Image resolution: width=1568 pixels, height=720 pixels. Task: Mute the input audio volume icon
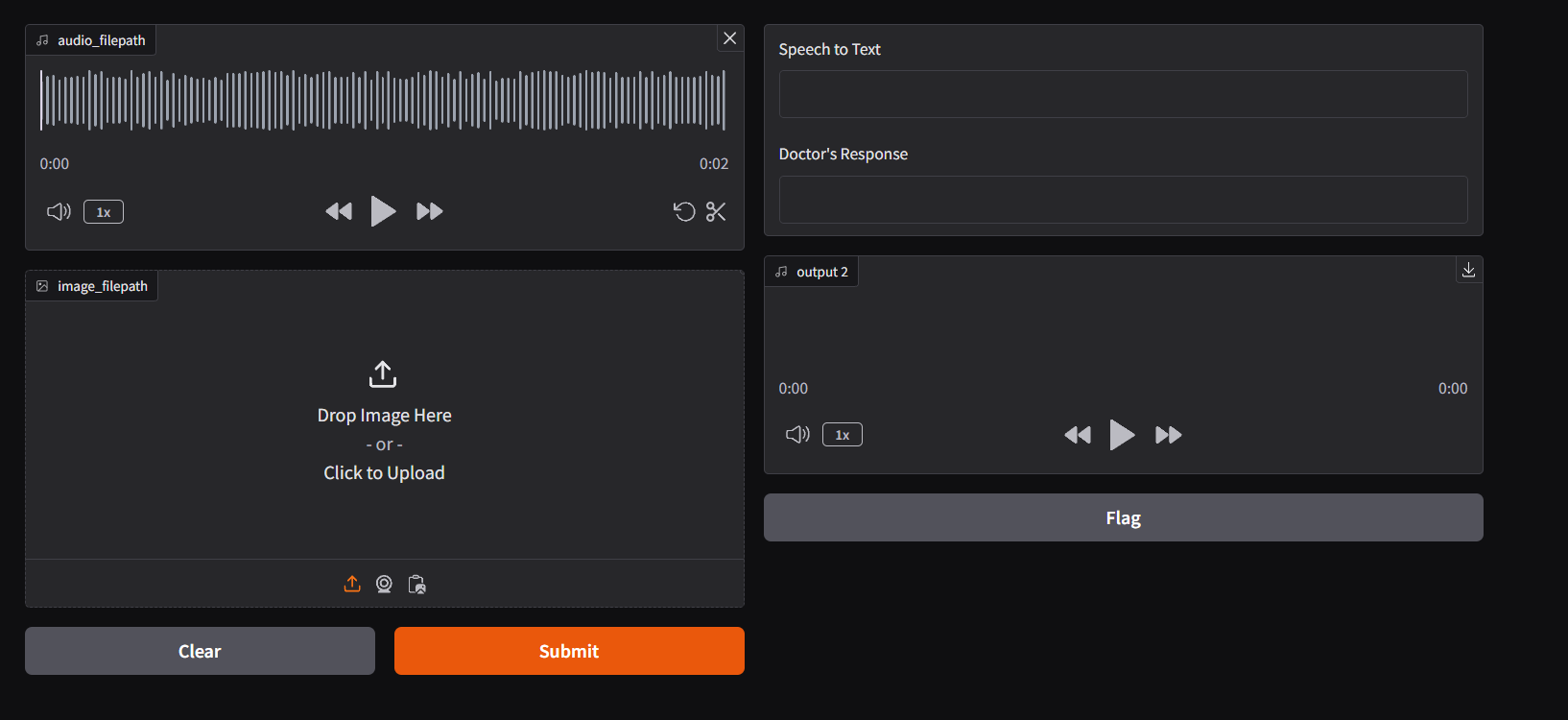[x=59, y=211]
